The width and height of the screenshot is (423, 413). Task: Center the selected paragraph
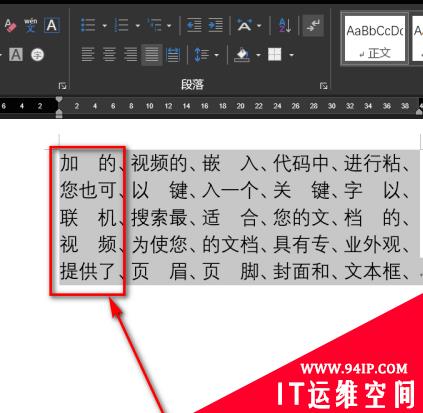click(109, 55)
